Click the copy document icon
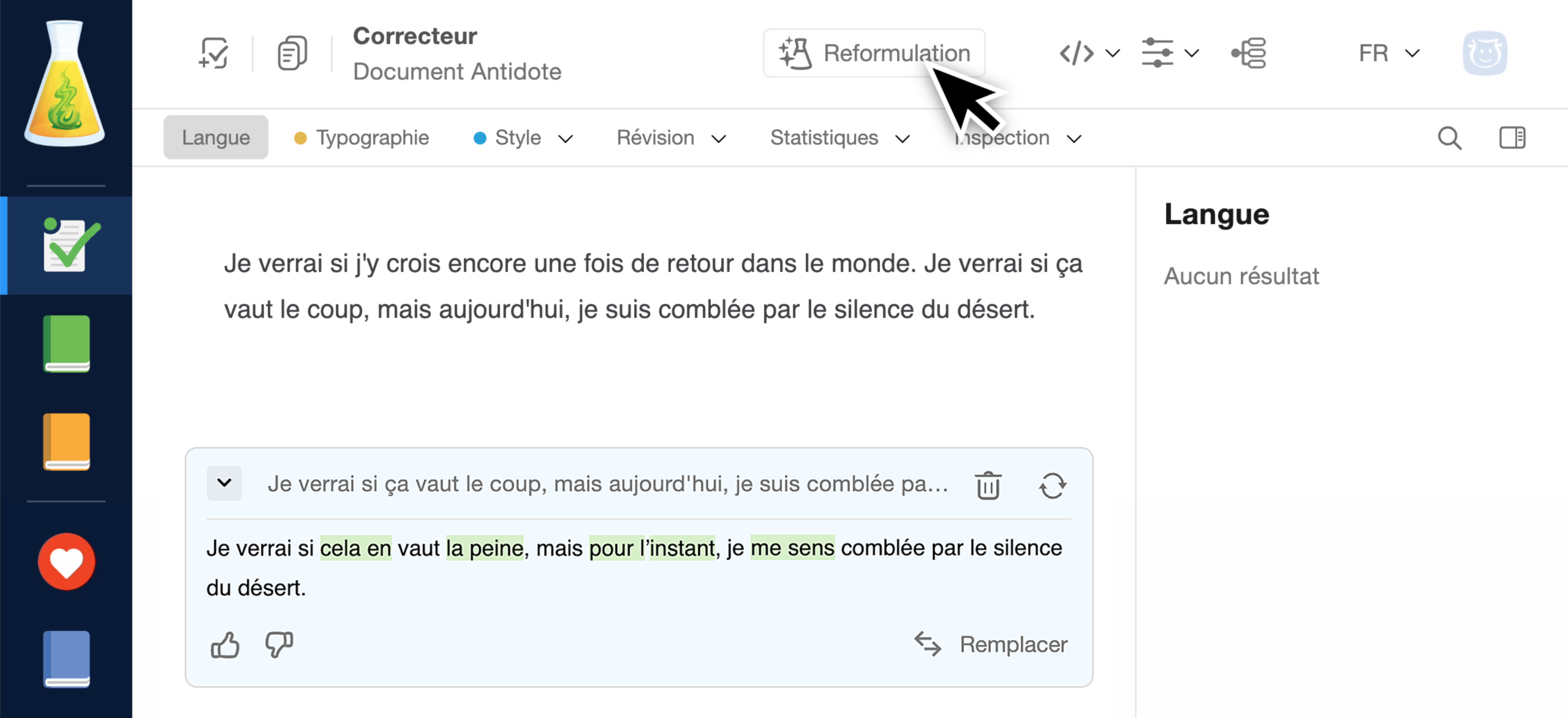1568x718 pixels. tap(292, 53)
